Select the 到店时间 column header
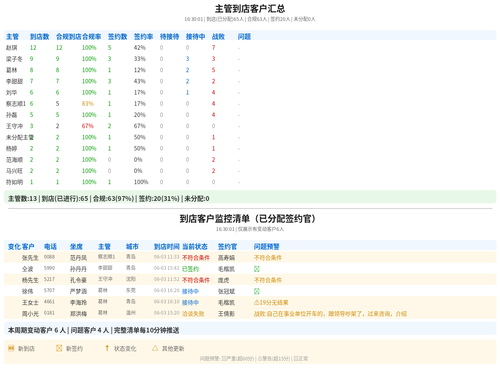Viewport: 500px width, 381px height. coord(167,246)
